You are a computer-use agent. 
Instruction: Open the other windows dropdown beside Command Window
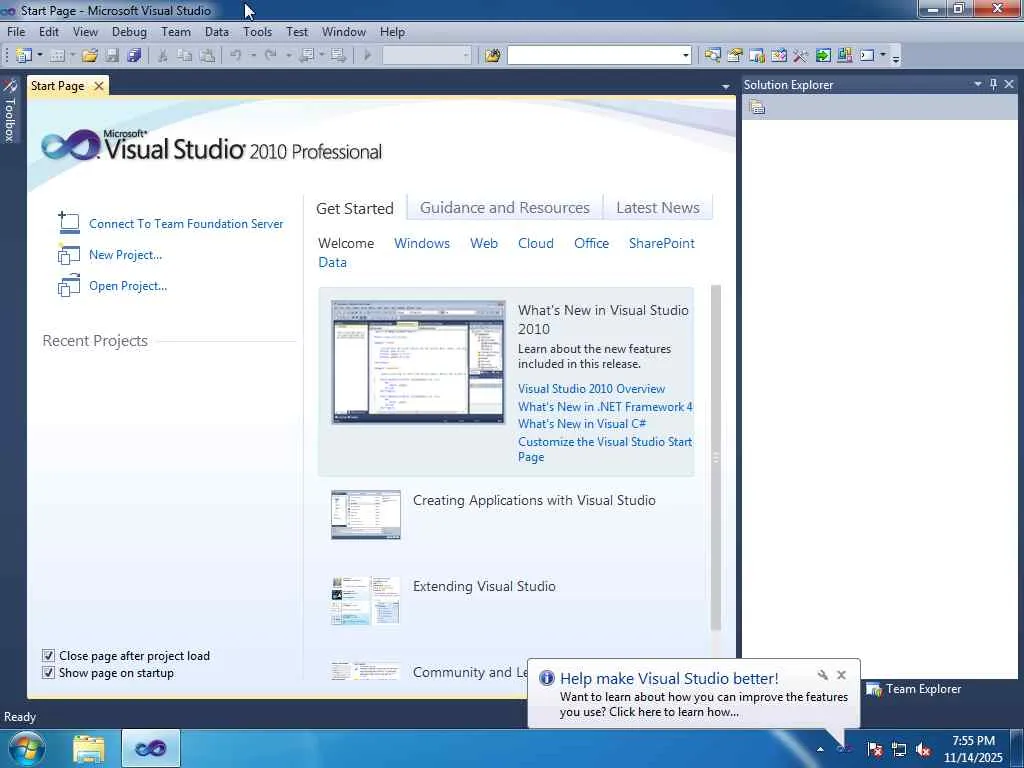click(883, 56)
